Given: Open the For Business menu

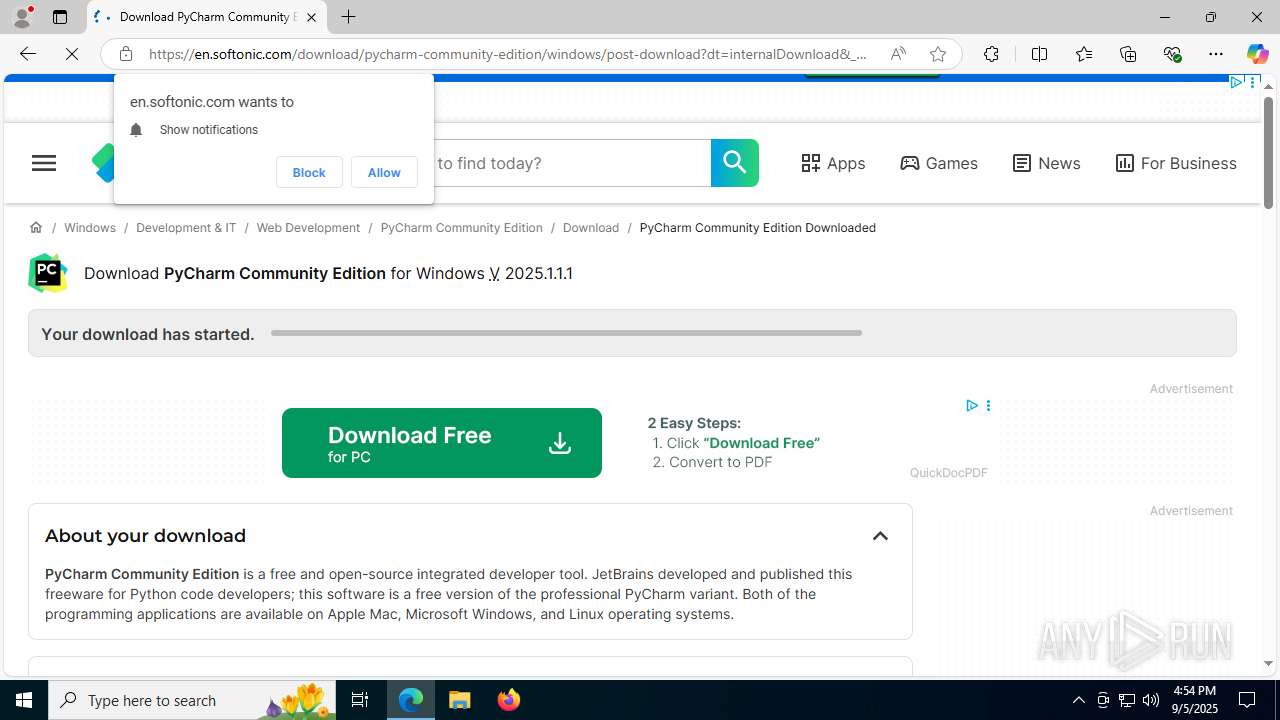Looking at the screenshot, I should 1176,163.
